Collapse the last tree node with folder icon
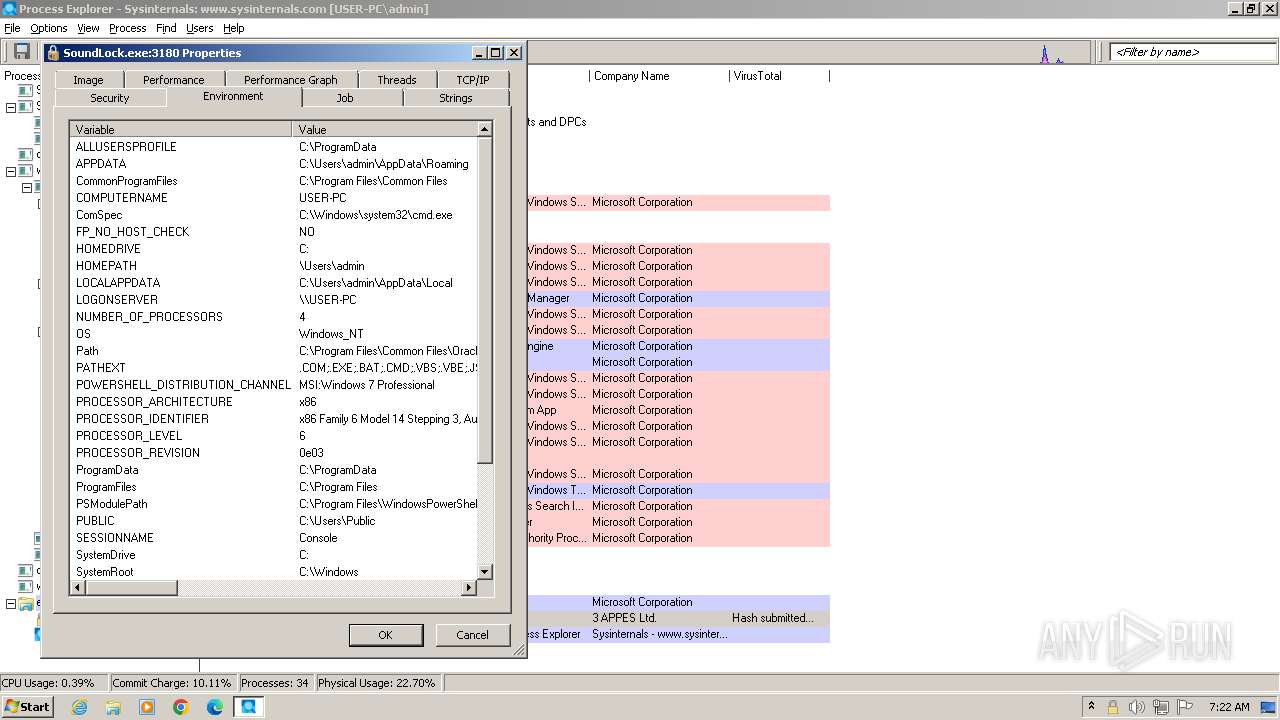The image size is (1280, 720). pyautogui.click(x=11, y=604)
